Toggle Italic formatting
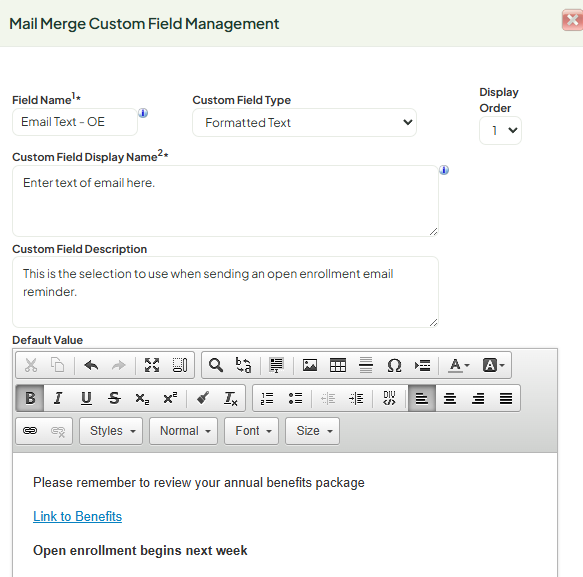Screen dimensions: 583x577 coord(58,398)
